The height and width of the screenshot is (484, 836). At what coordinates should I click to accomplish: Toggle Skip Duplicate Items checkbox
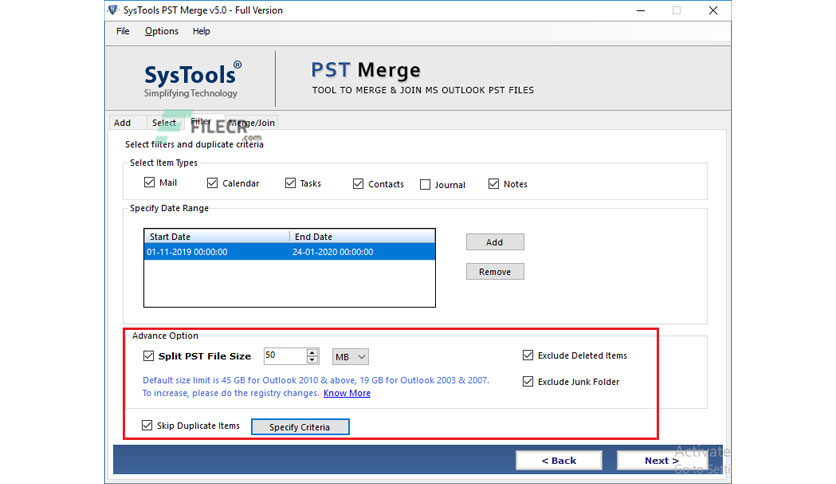pyautogui.click(x=147, y=425)
